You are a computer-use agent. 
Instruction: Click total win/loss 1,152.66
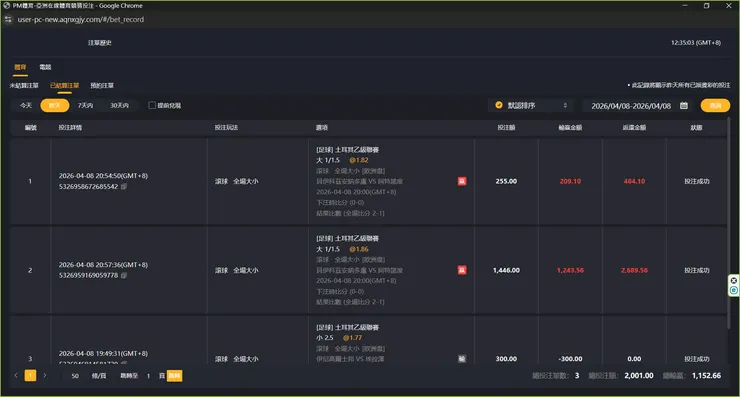point(706,376)
